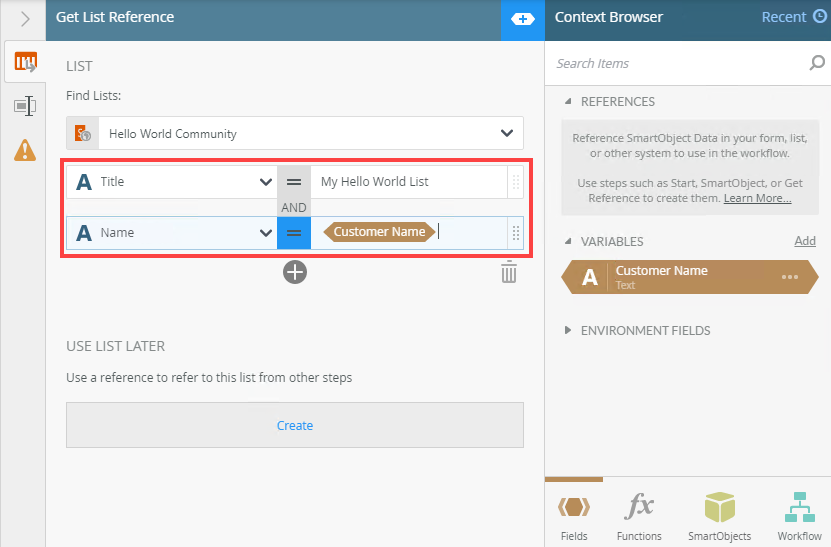Collapse panel with the top-left chevron

(x=25, y=19)
